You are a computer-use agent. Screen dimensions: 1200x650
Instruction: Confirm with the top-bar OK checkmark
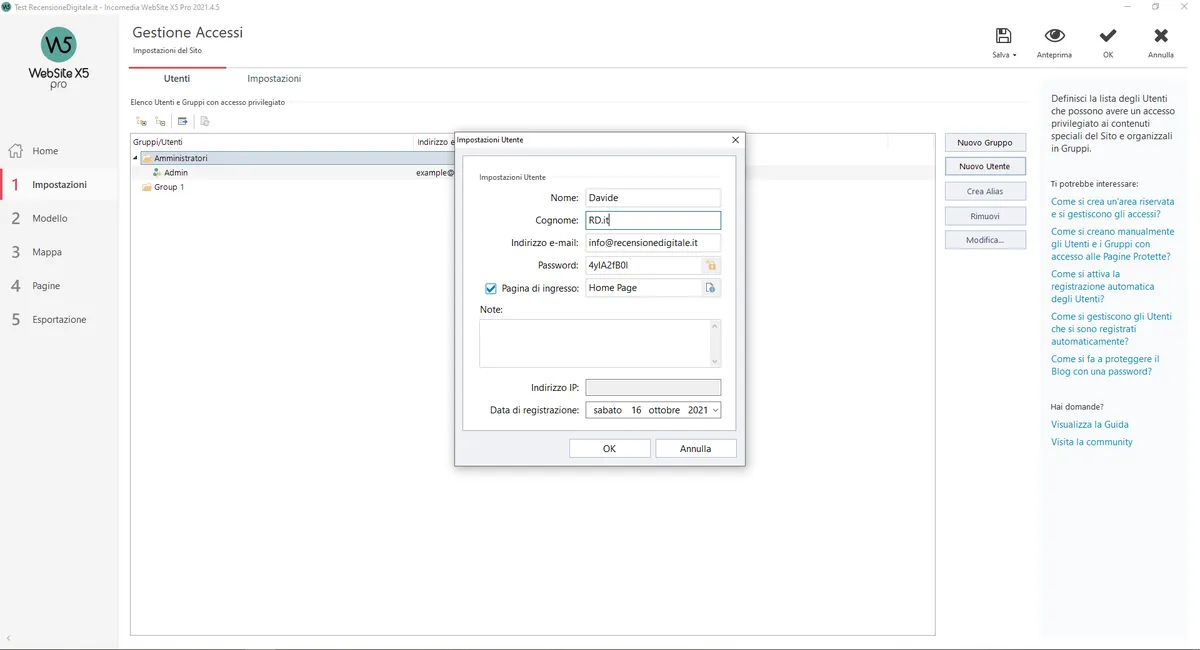coord(1108,36)
